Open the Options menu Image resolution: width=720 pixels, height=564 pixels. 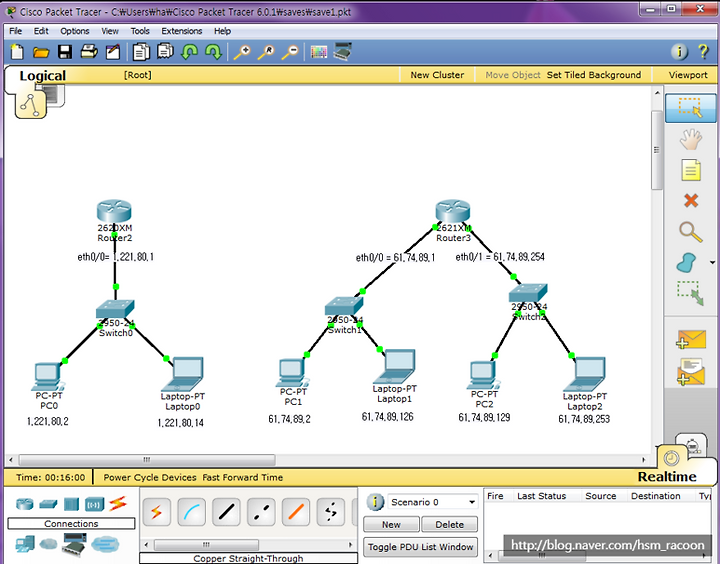tap(75, 31)
